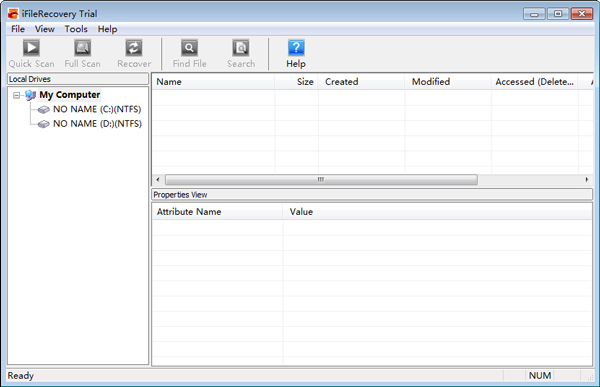Click the NUM indicator in status bar
Image resolution: width=600 pixels, height=387 pixels.
[x=540, y=376]
